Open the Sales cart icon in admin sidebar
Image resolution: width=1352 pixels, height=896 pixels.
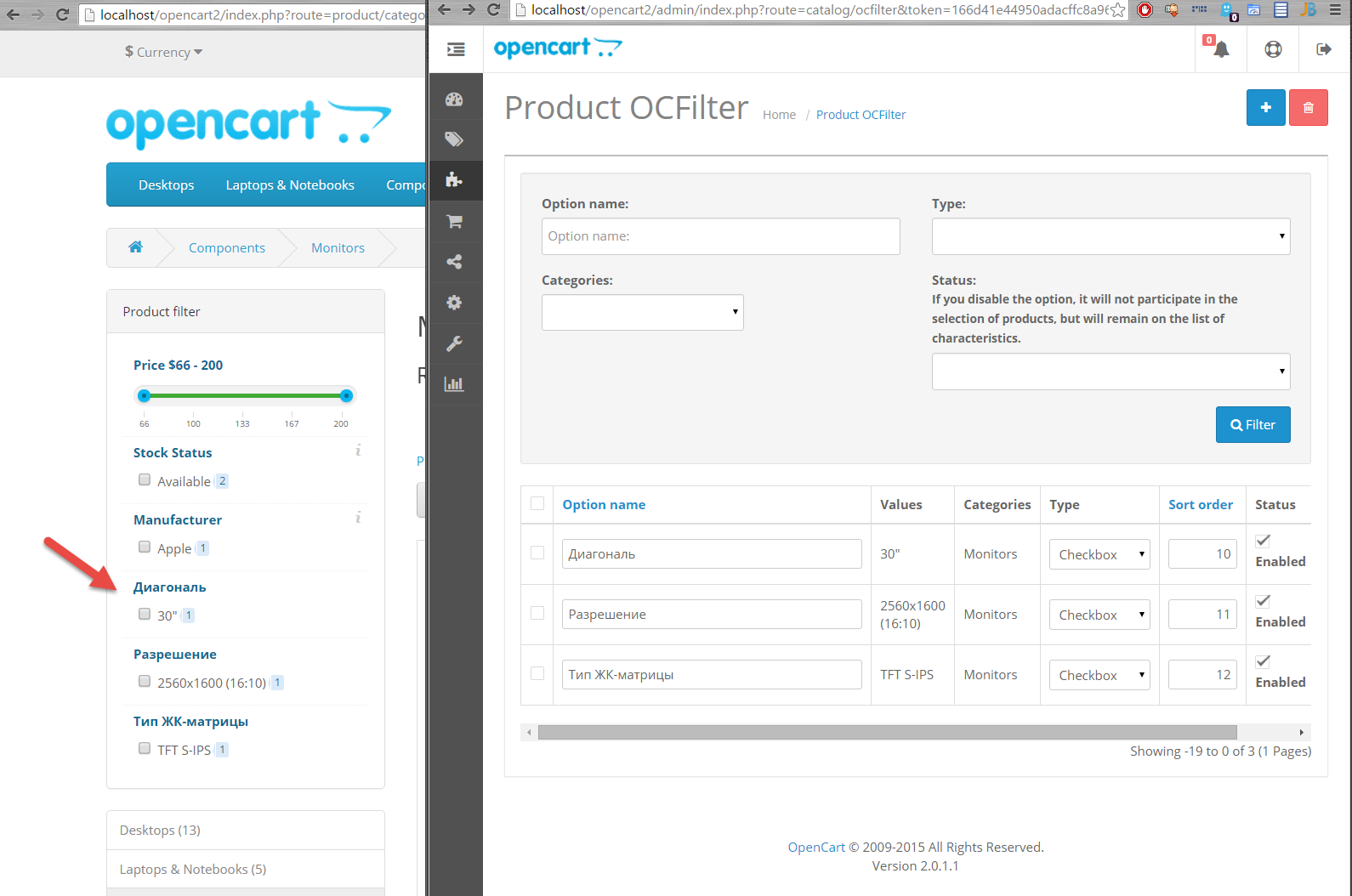click(x=454, y=221)
